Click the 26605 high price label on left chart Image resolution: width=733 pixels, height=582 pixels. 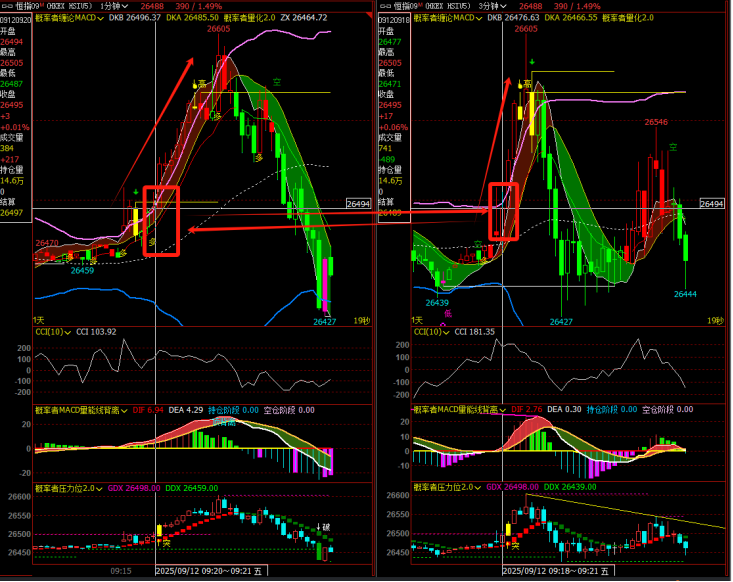tap(219, 30)
